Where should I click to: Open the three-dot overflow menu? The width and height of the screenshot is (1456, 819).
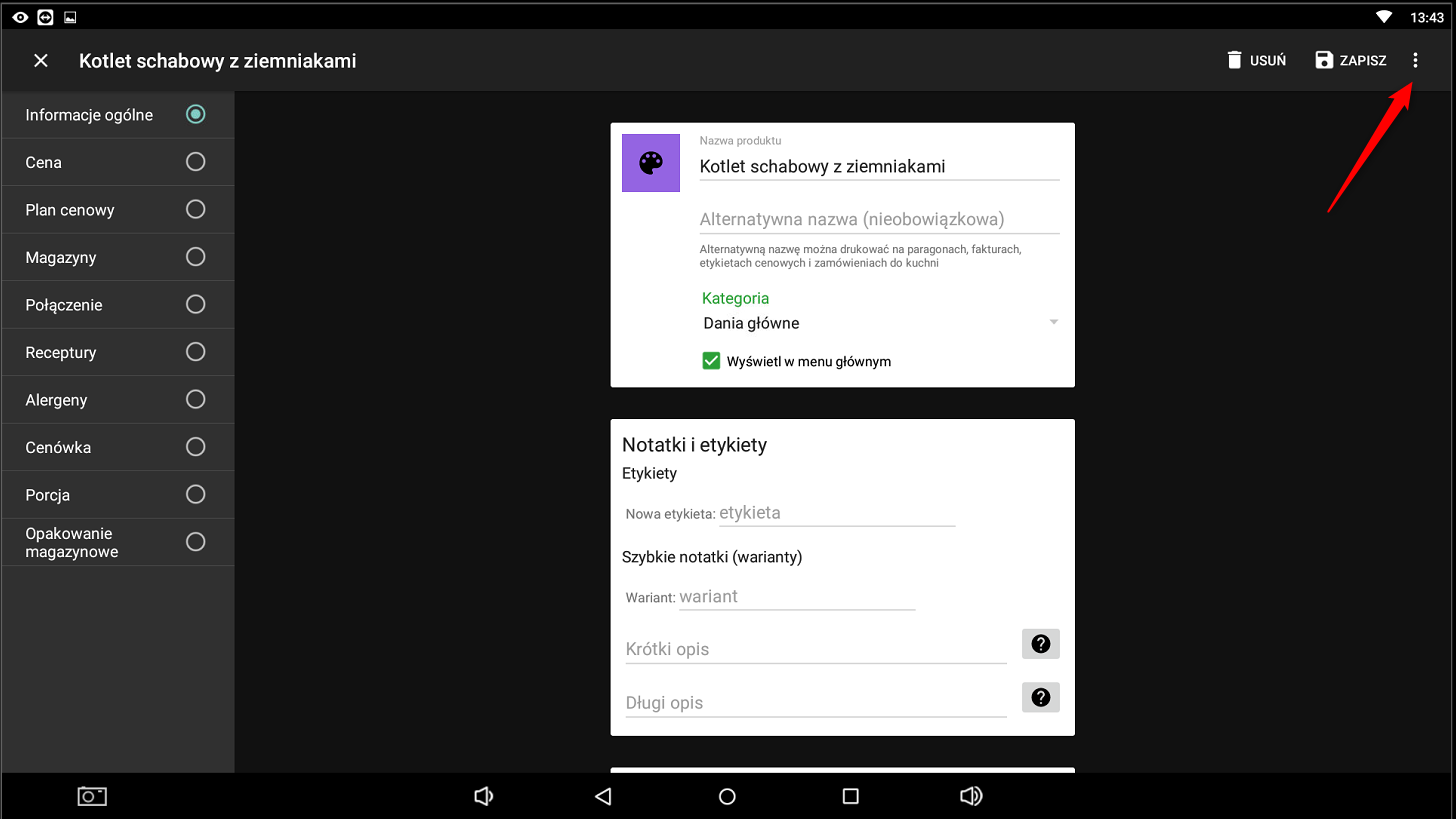point(1414,61)
